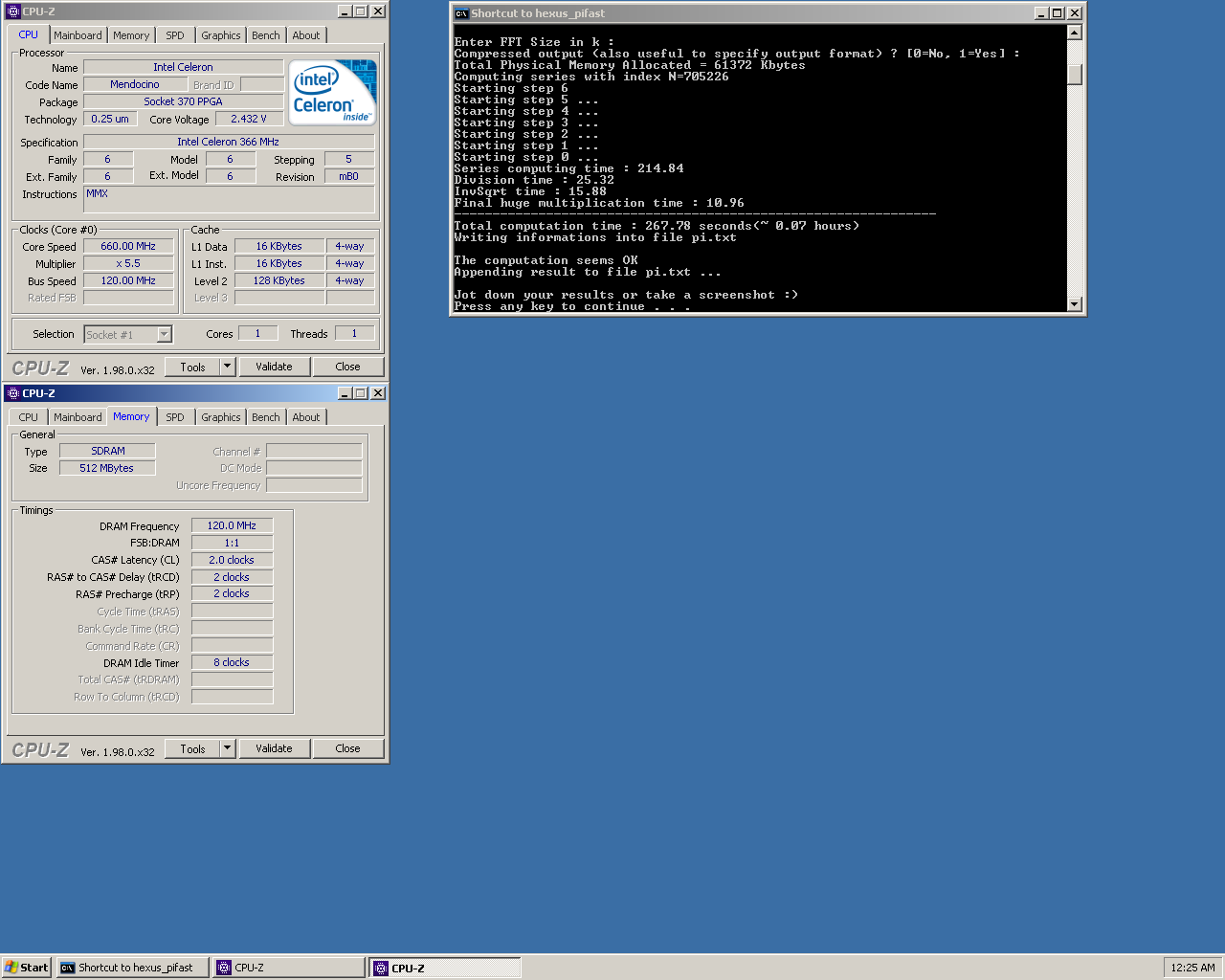Viewport: 1225px width, 980px height.
Task: Open About tab in lower CPU-Z window
Action: point(306,417)
